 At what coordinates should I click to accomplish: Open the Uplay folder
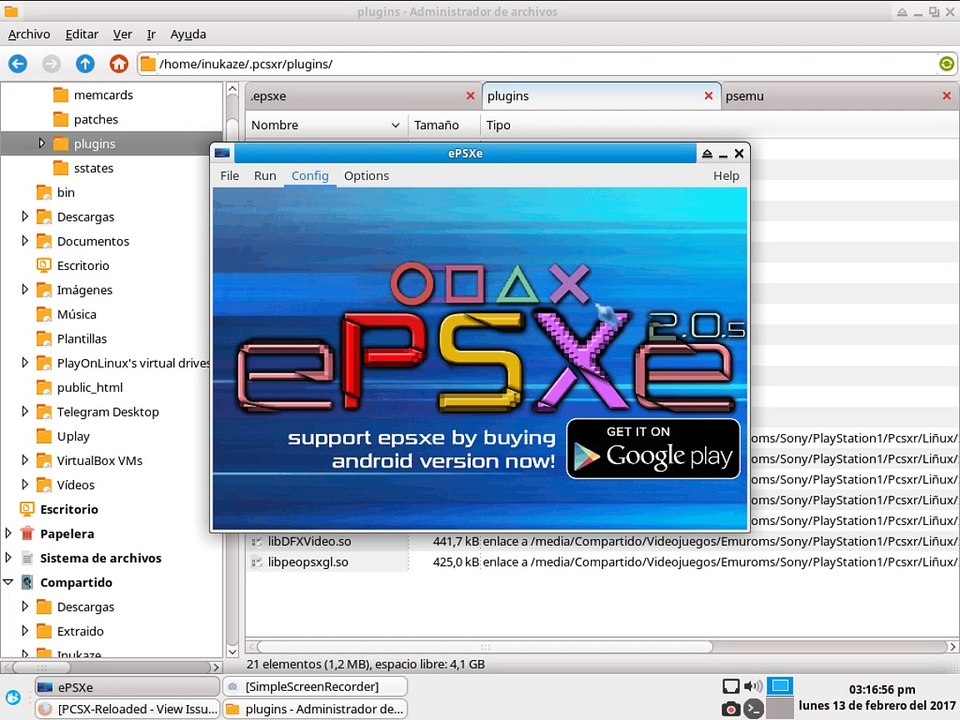[73, 437]
